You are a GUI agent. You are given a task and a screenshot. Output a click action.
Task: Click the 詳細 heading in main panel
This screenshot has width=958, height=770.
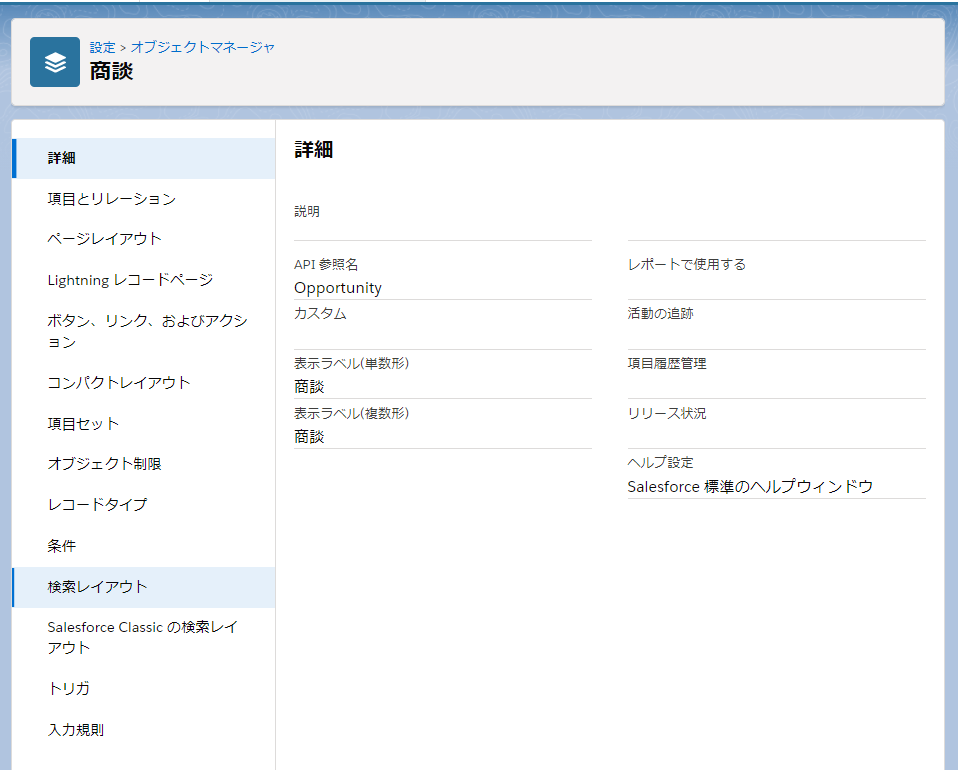(x=314, y=150)
